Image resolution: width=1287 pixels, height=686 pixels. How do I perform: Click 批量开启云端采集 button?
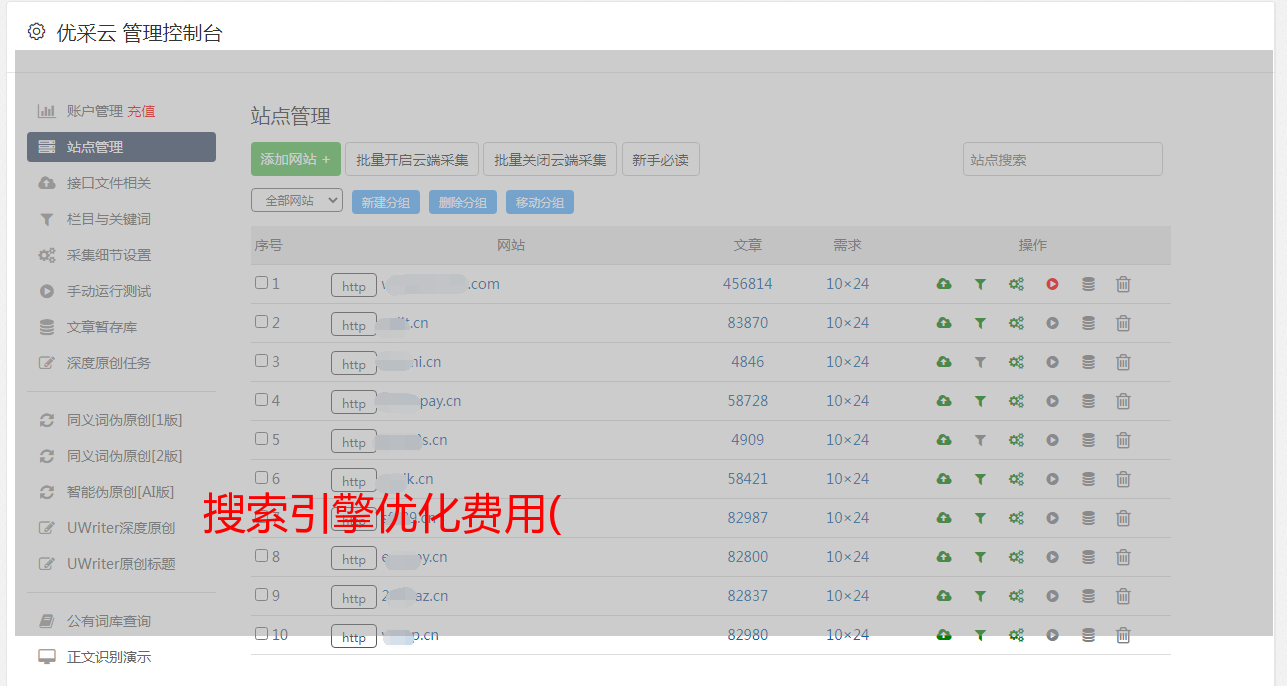412,159
